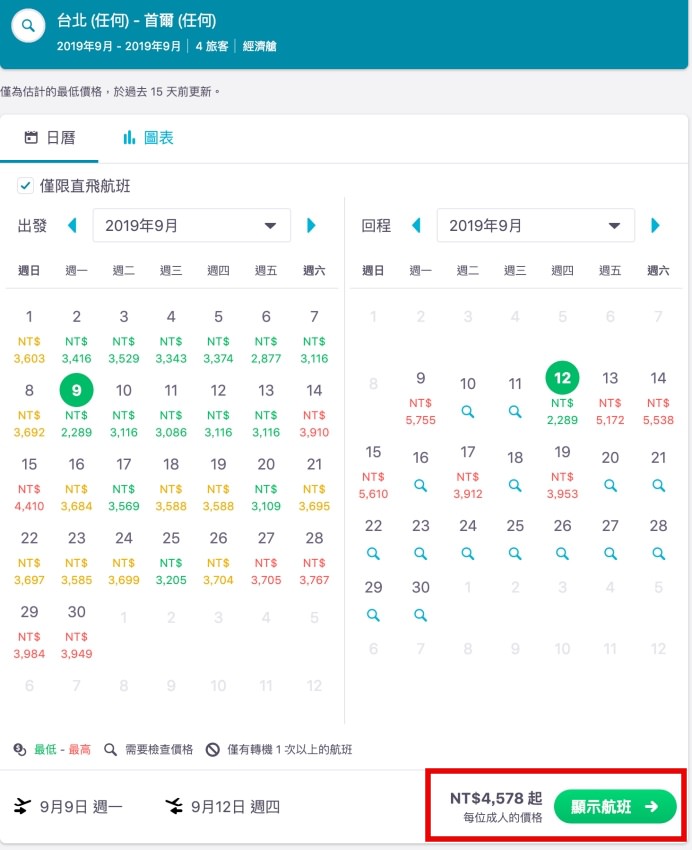Click the 台北 (任何) - 首爾 (任何) route title

(x=137, y=21)
